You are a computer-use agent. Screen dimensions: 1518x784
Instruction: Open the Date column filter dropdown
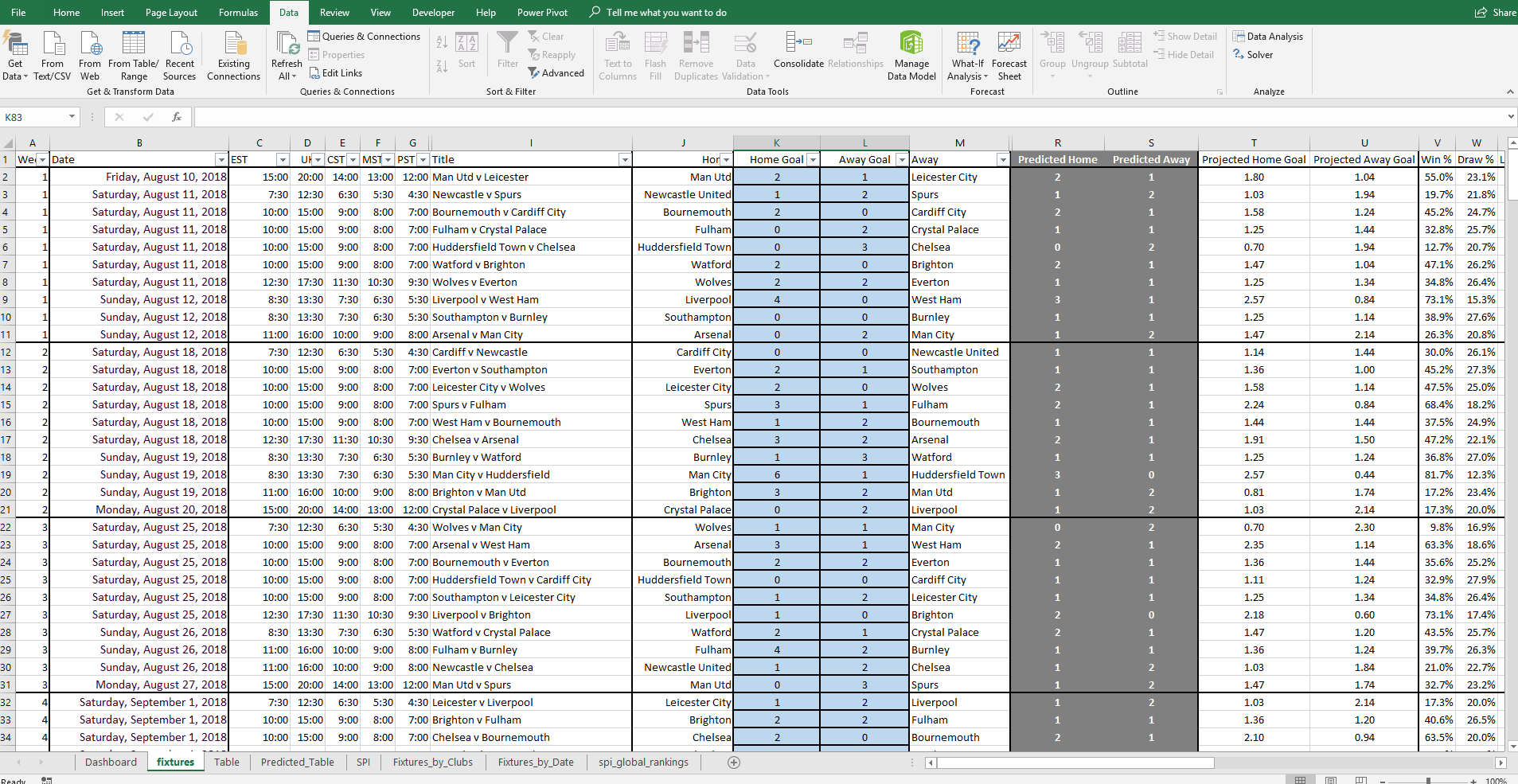(220, 160)
